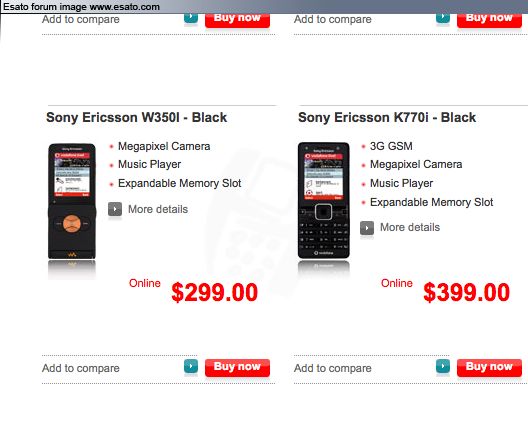The image size is (528, 448).
Task: Click gray arrow beside K770i More details
Action: tap(367, 228)
